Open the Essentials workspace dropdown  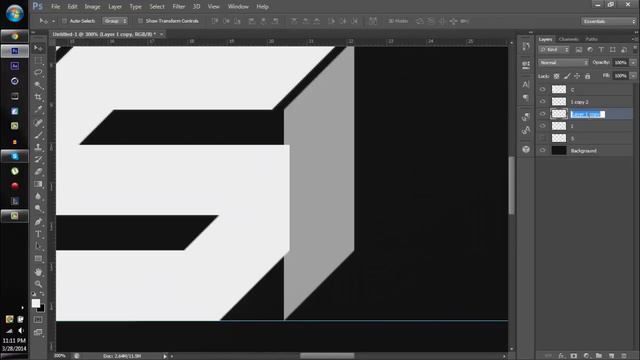coord(609,21)
